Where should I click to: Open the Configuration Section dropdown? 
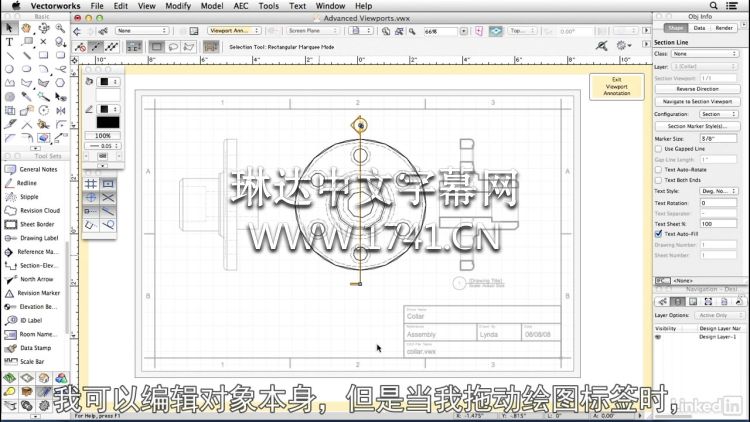click(x=718, y=114)
